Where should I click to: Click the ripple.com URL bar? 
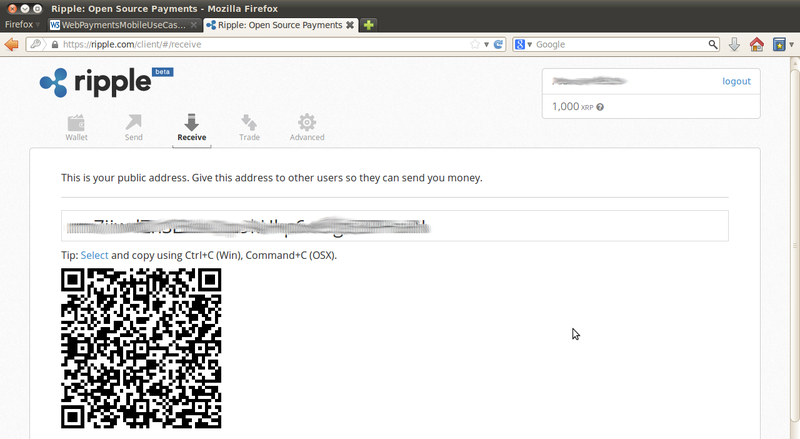tap(265, 44)
